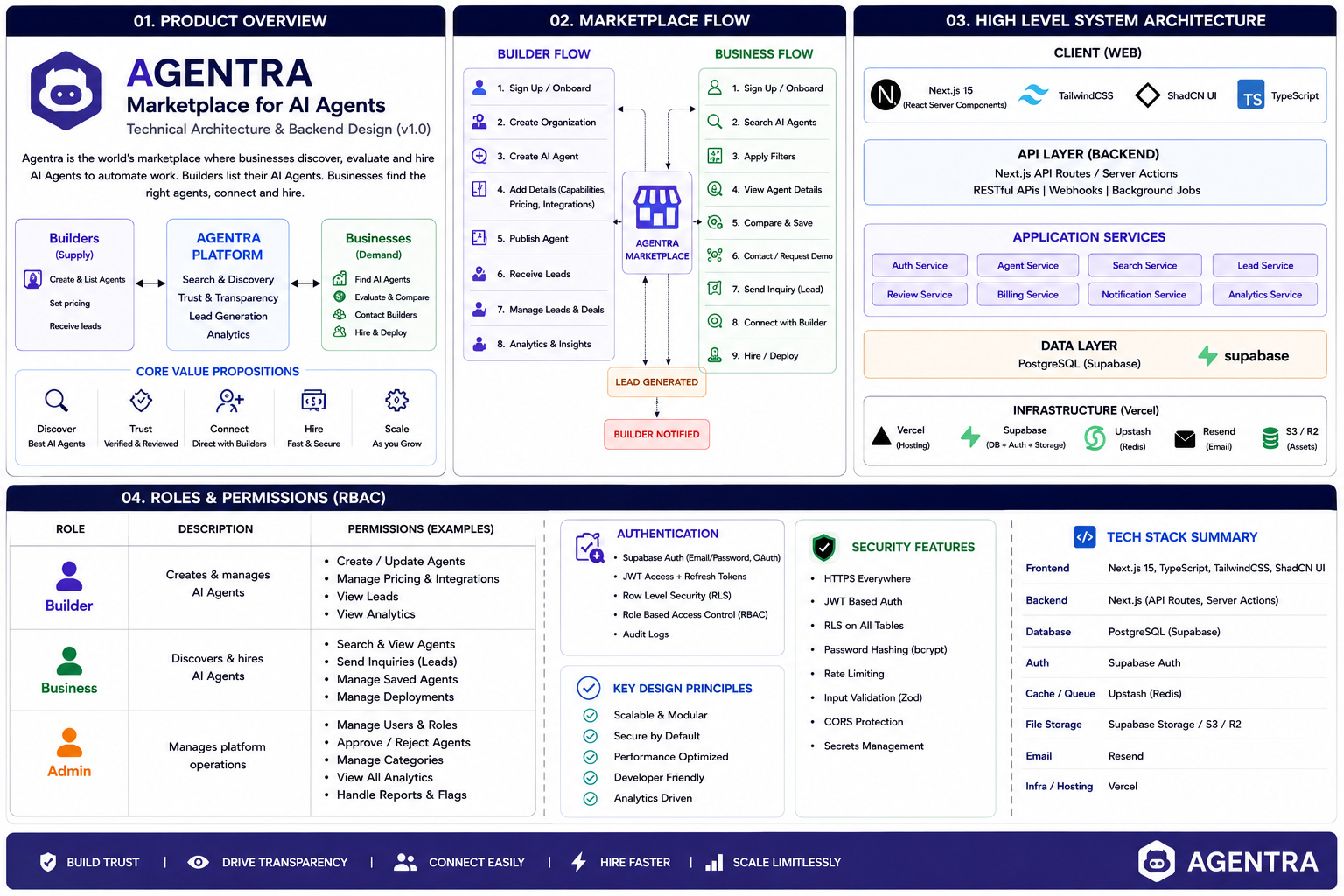Click the 04. Roles & Permissions (RBAC) header
The width and height of the screenshot is (1344, 896).
pos(672,498)
